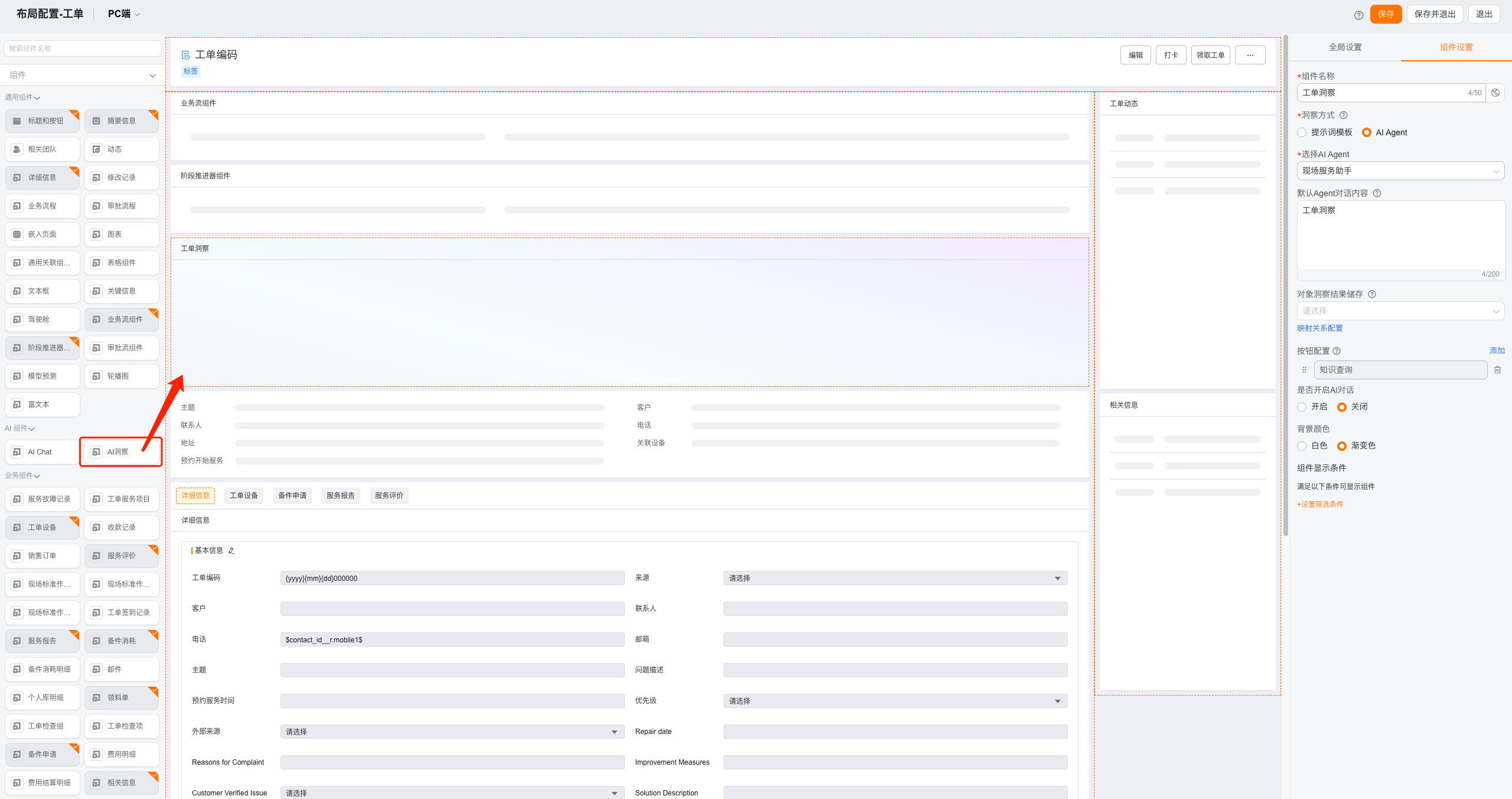This screenshot has width=1512, height=799.
Task: Click the drag handle icon beside 知识查询
Action: pyautogui.click(x=1304, y=370)
